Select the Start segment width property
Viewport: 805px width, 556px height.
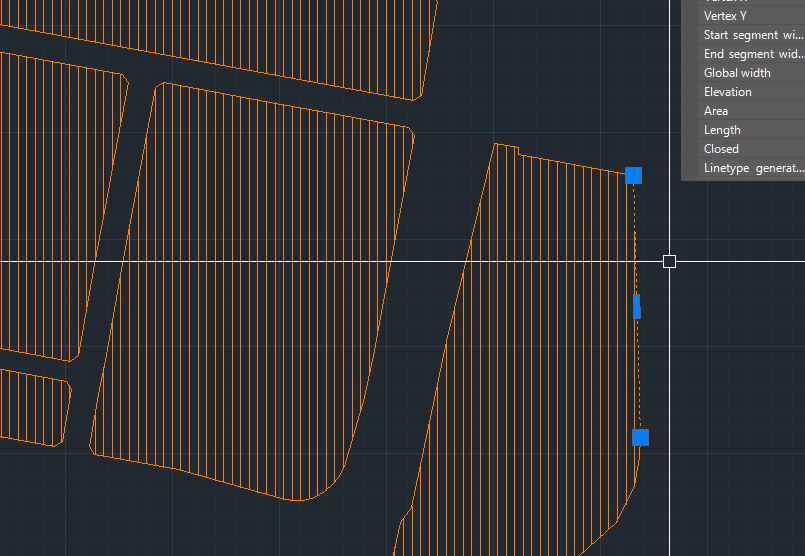pyautogui.click(x=752, y=35)
